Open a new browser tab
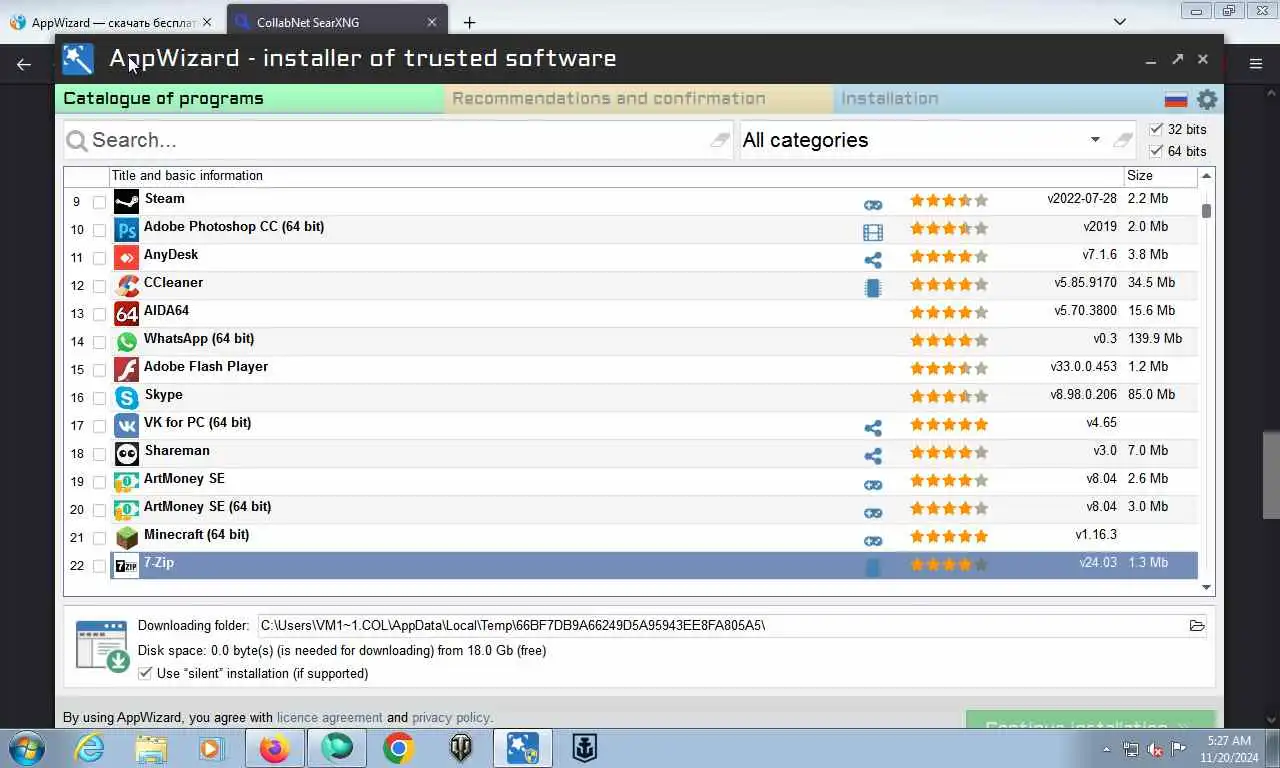1280x768 pixels. (469, 22)
